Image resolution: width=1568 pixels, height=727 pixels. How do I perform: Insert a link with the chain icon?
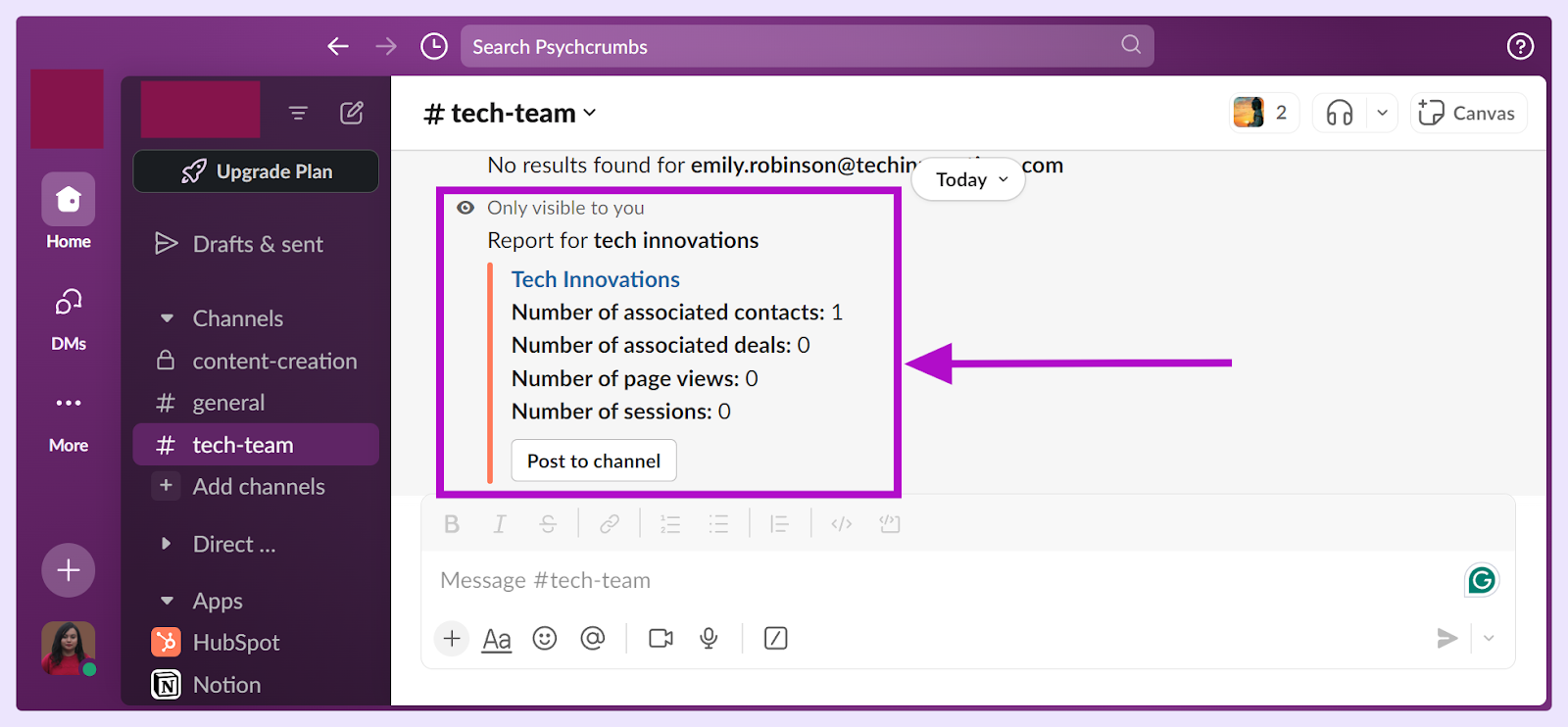pyautogui.click(x=610, y=524)
